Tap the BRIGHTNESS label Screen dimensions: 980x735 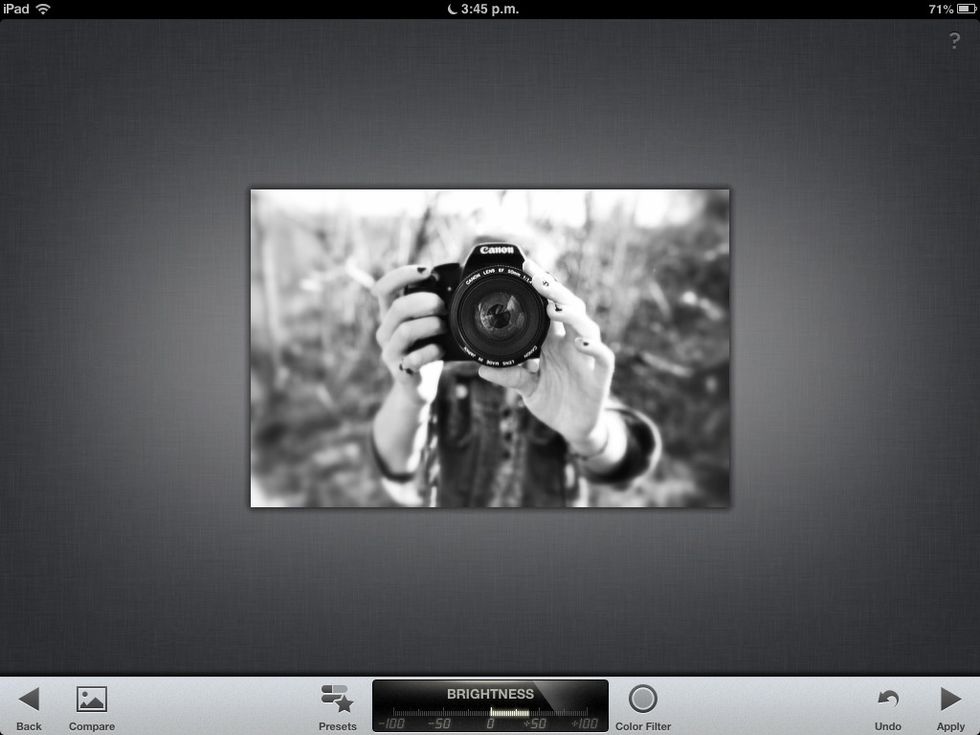(x=490, y=694)
